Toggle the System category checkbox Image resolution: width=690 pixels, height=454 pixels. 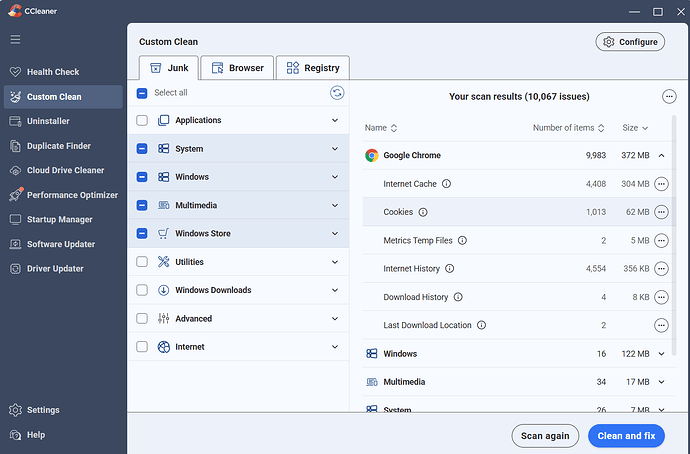tap(142, 149)
